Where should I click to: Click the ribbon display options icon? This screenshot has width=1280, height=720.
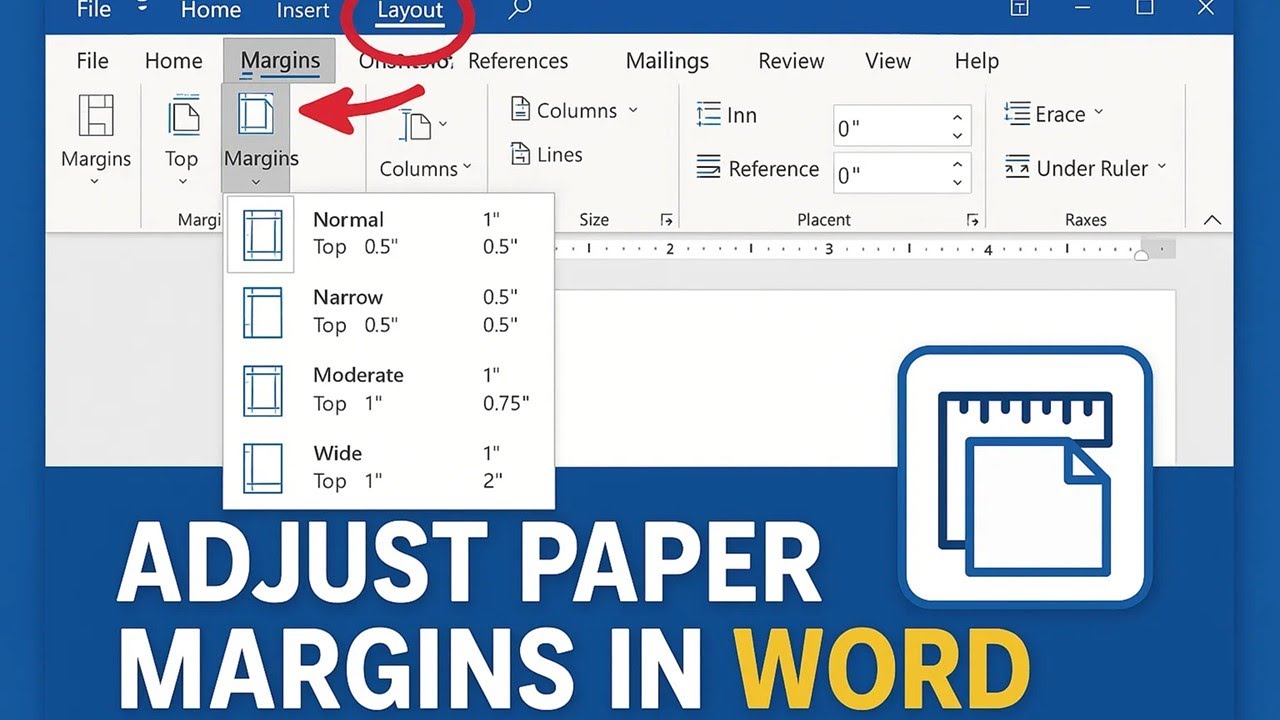1020,8
